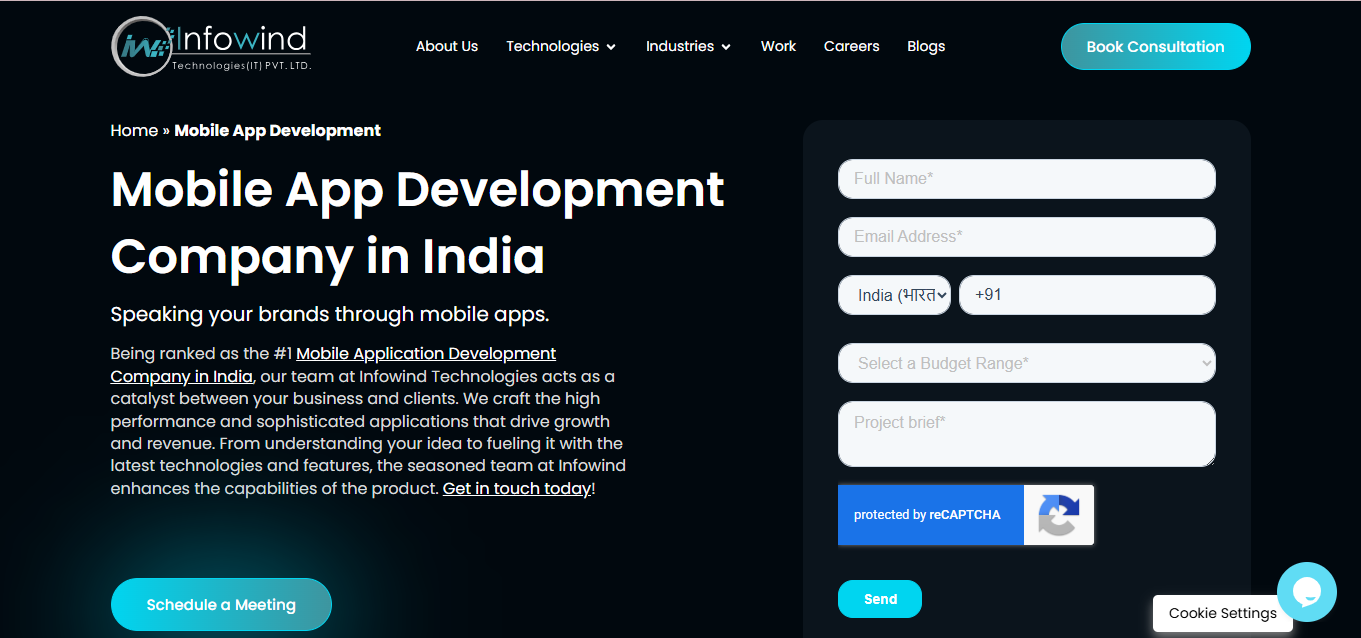Open the Work menu item
This screenshot has height=638, width=1361.
click(778, 46)
